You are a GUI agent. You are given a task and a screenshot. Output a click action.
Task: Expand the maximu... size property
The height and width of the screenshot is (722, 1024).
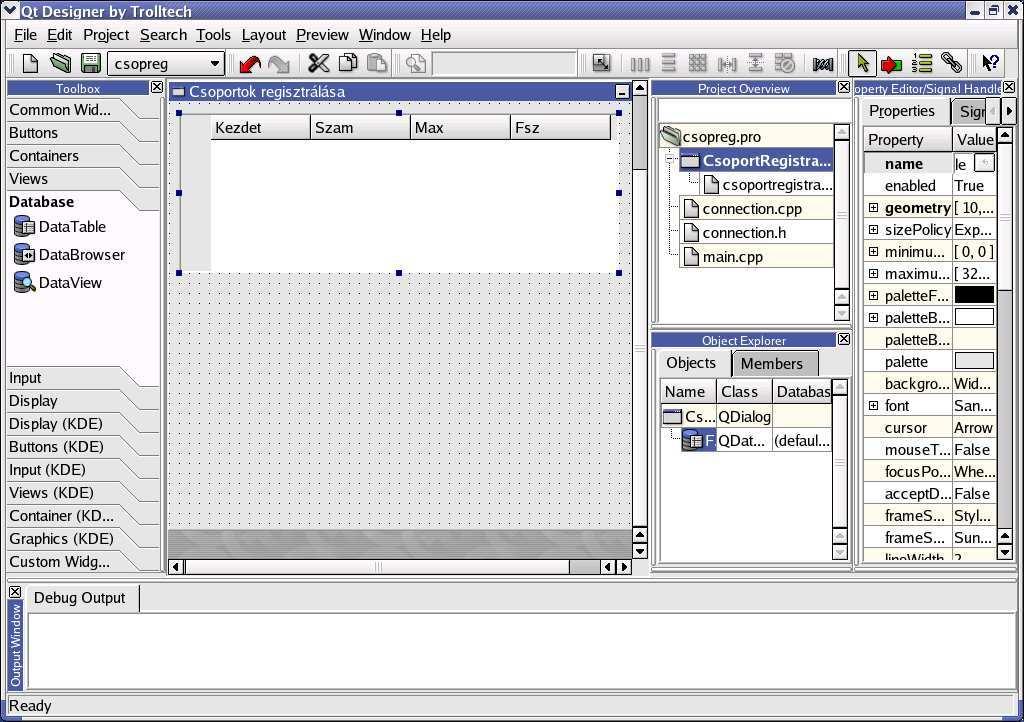(x=873, y=274)
